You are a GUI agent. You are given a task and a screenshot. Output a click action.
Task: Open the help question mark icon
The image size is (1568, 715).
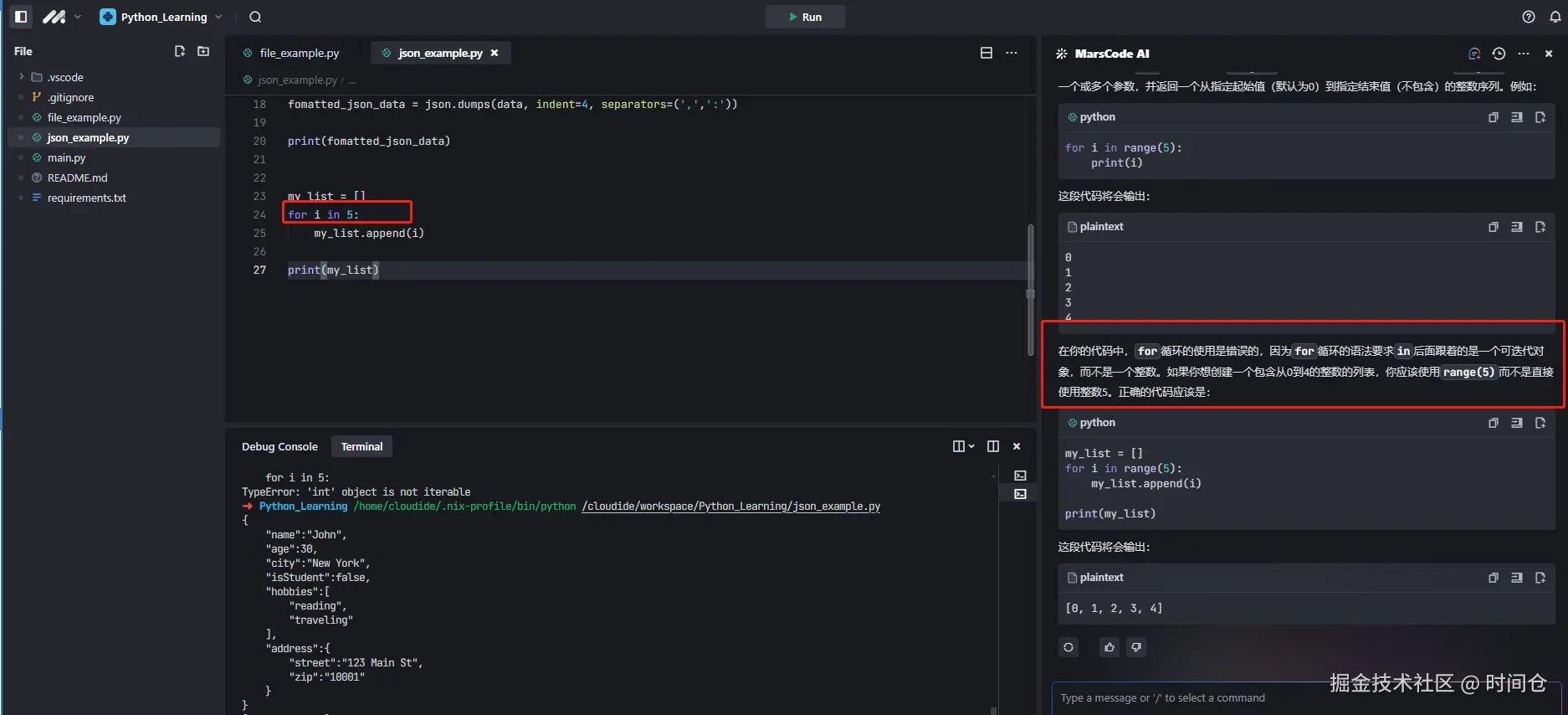pos(1529,17)
